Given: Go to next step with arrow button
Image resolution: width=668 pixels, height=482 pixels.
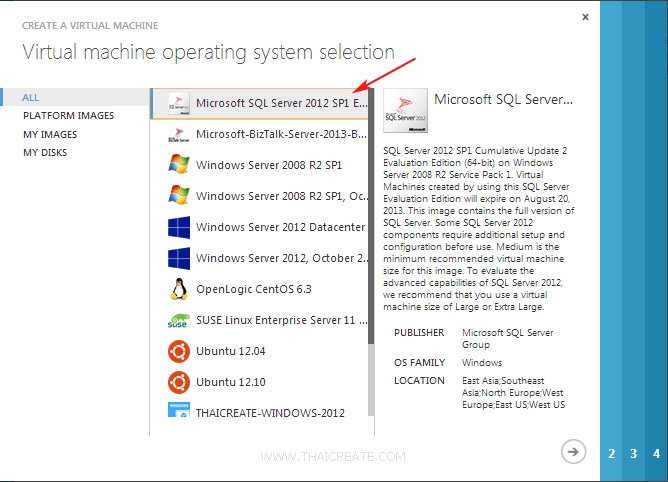Looking at the screenshot, I should pos(573,452).
